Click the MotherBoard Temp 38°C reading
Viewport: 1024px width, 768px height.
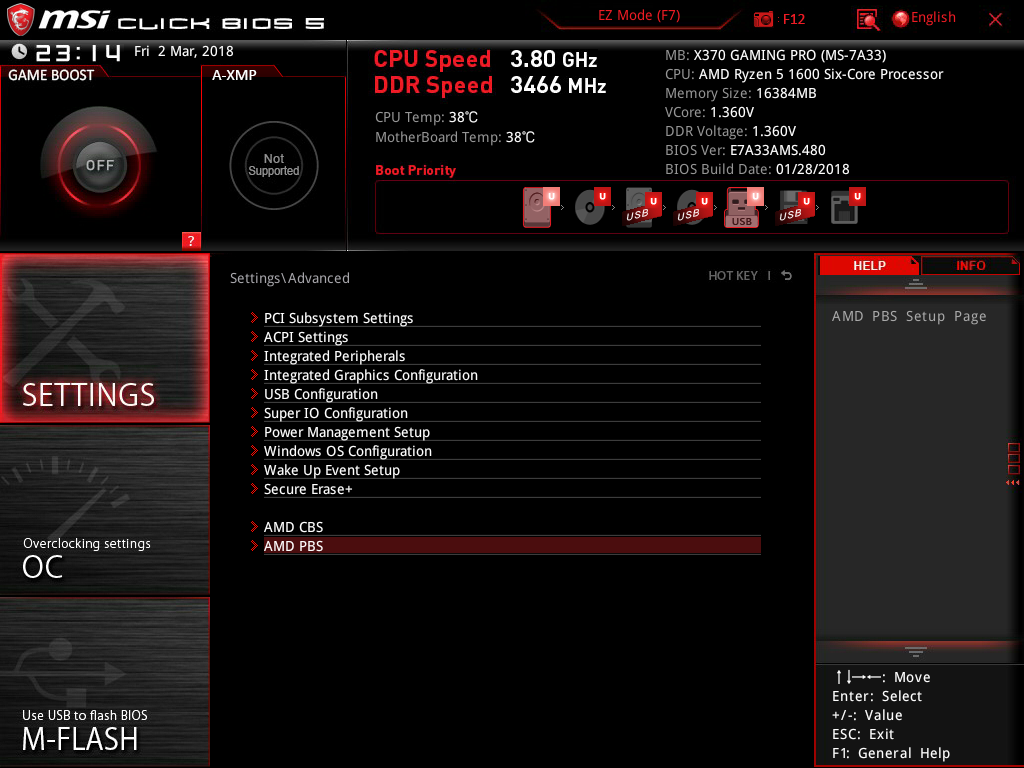coord(455,137)
